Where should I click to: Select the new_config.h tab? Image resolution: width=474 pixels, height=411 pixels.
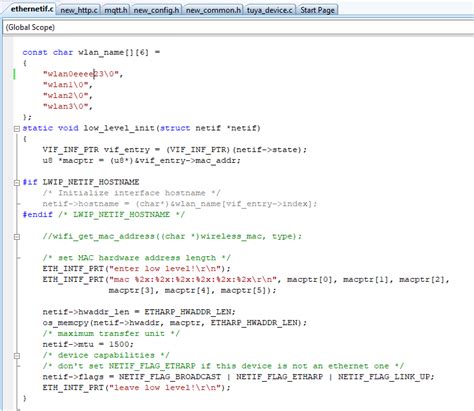pos(156,10)
